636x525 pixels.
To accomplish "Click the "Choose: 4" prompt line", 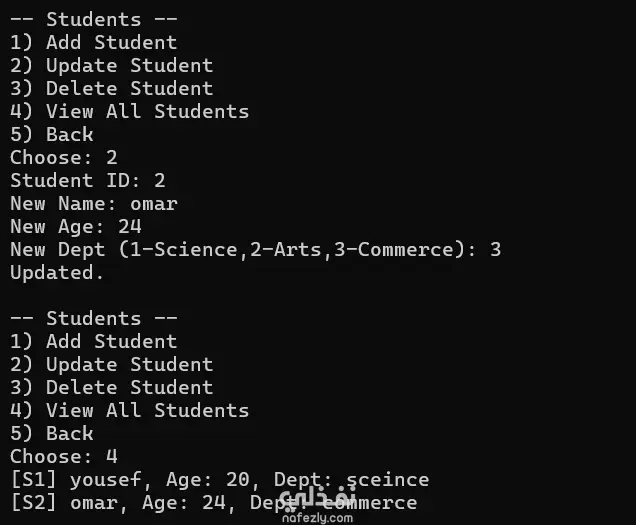I will pyautogui.click(x=64, y=456).
